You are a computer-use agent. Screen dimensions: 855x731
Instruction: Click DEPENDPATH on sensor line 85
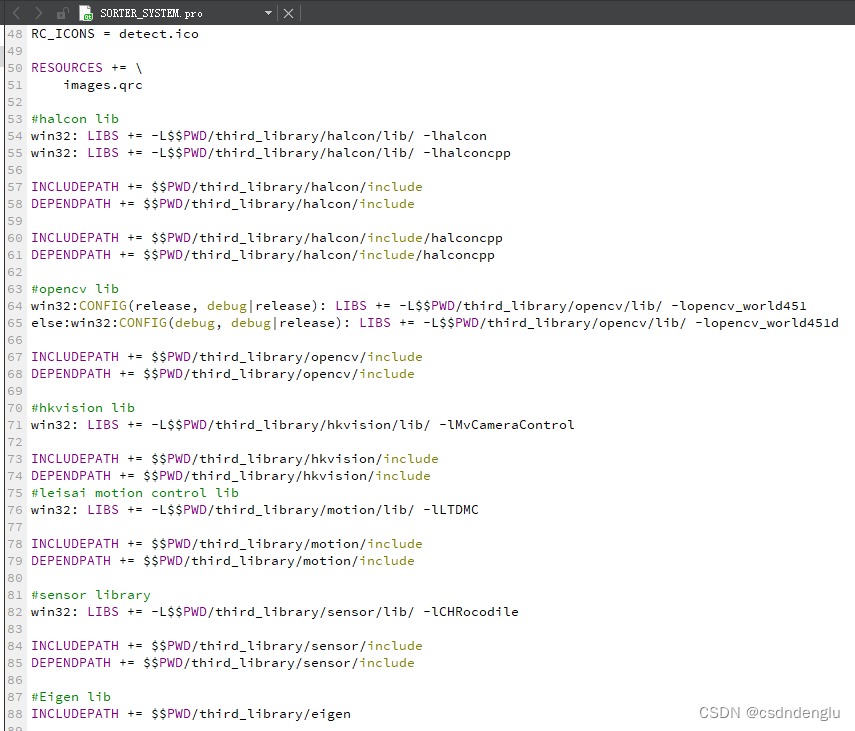point(71,663)
